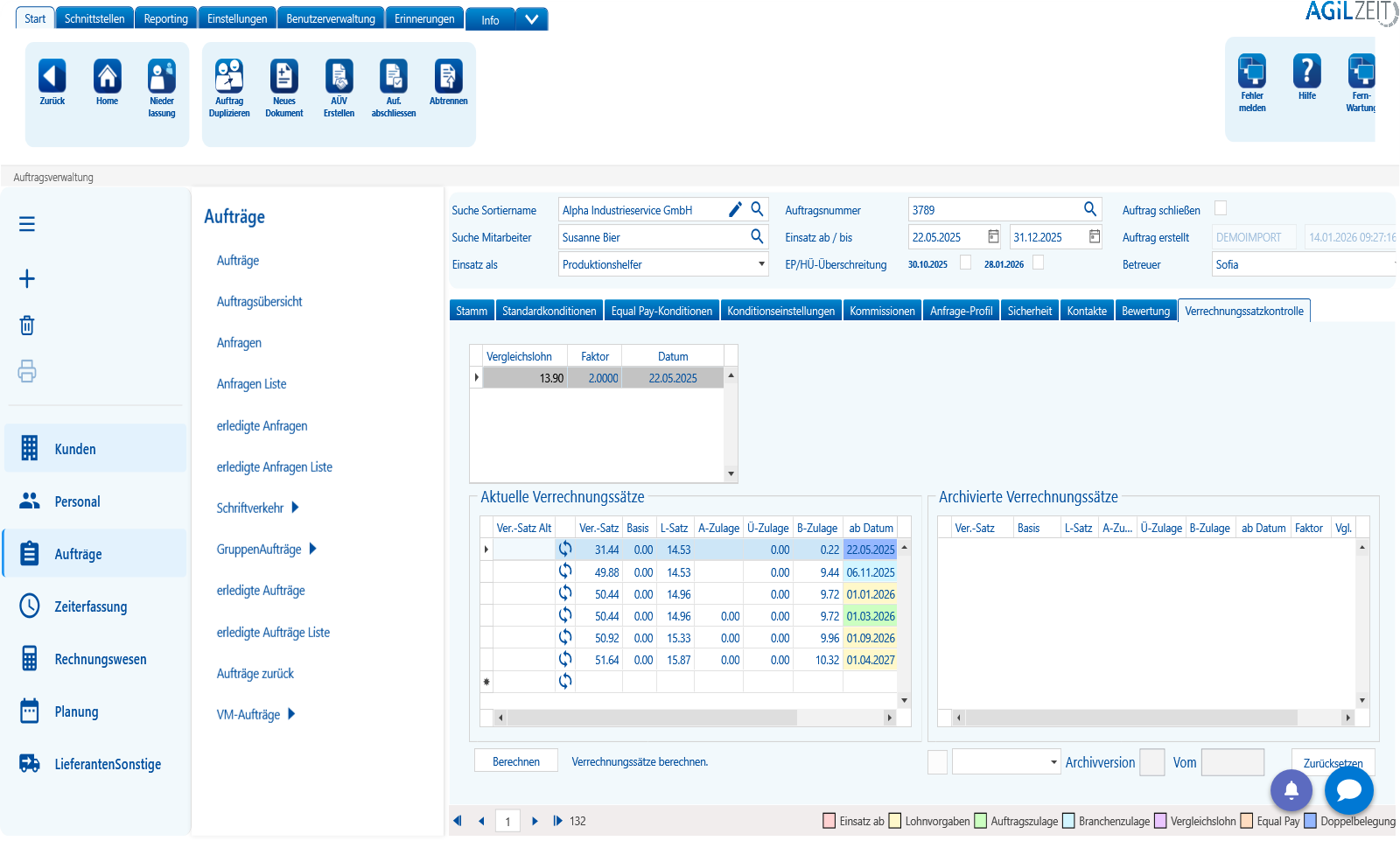Search Auftragsnummer with magnifier icon
1400x841 pixels.
pyautogui.click(x=1090, y=209)
